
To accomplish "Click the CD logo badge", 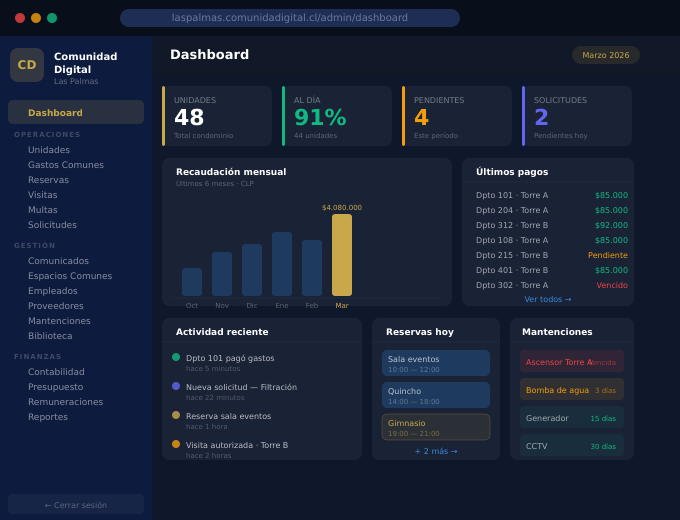I will click(x=27, y=65).
